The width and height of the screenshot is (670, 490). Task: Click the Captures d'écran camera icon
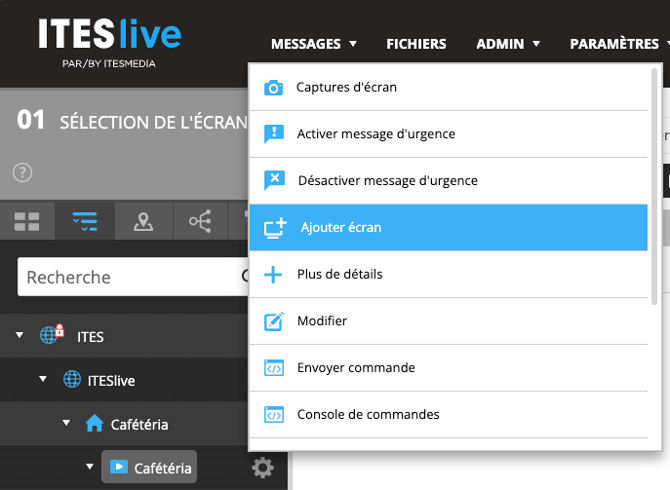273,88
